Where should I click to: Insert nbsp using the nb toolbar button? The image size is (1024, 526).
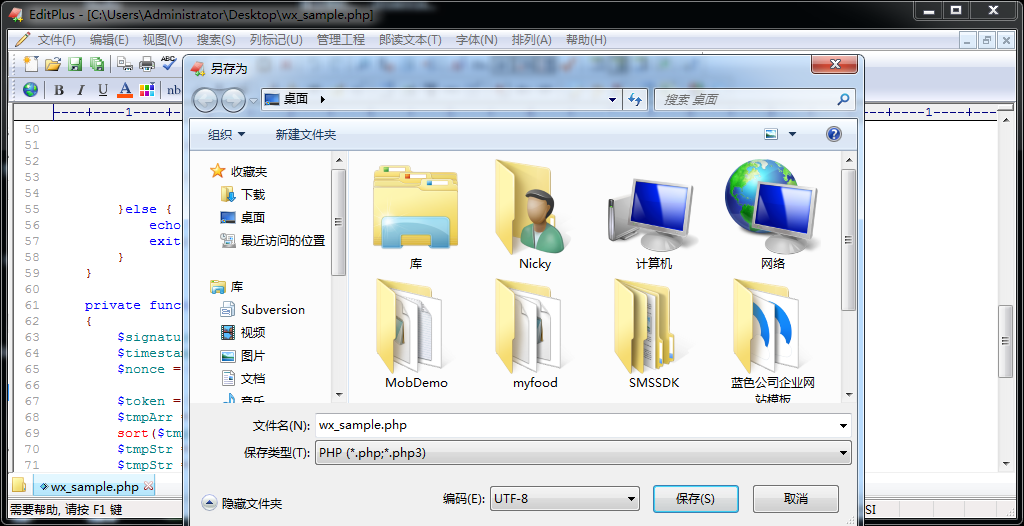point(174,90)
